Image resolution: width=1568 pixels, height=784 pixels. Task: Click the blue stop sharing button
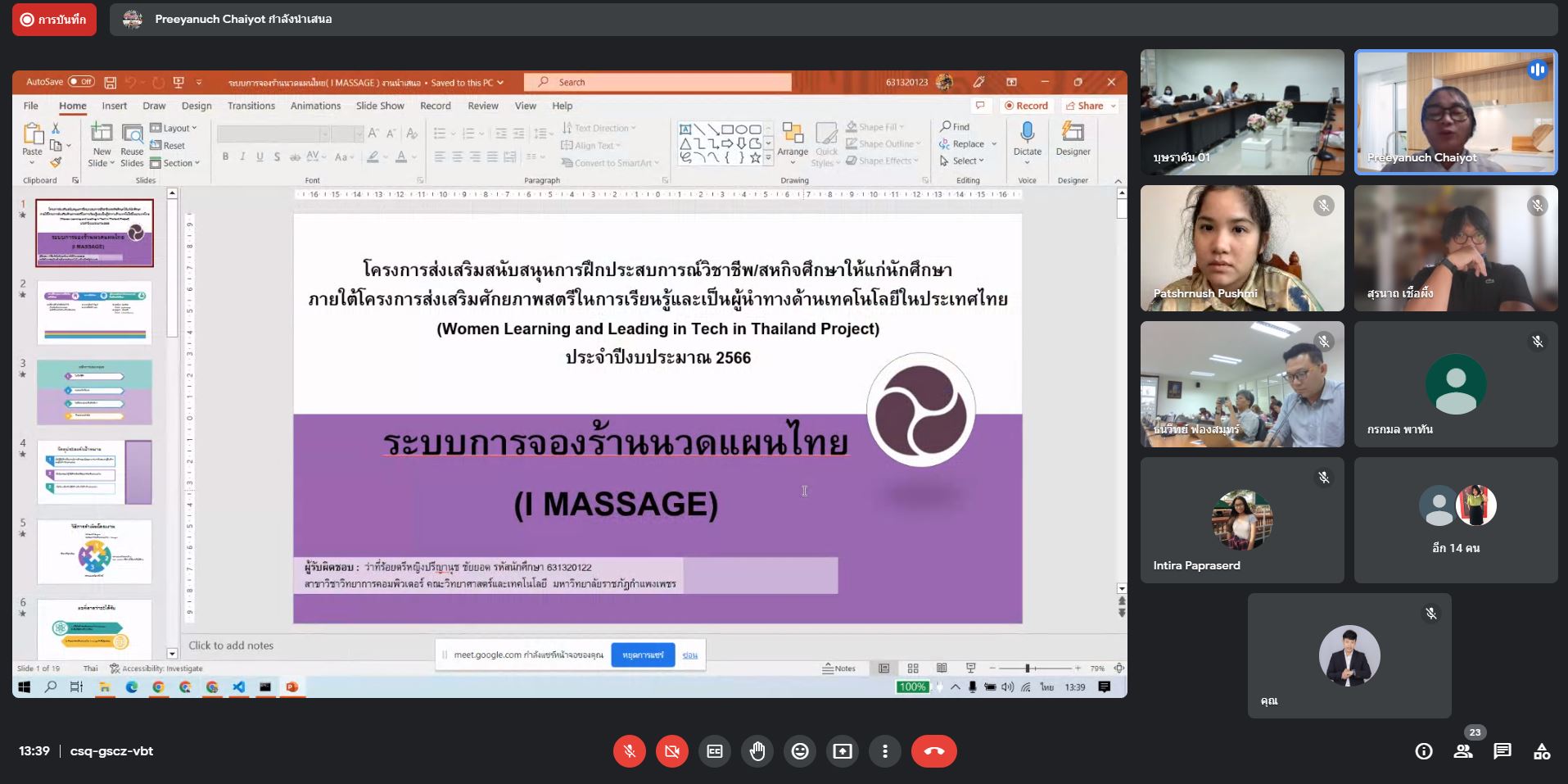(x=643, y=655)
